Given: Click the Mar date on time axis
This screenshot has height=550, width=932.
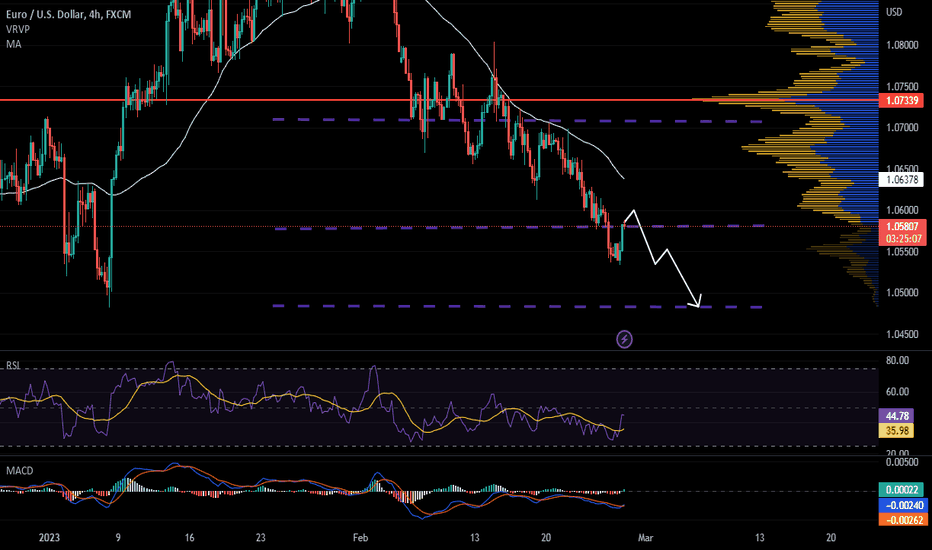Looking at the screenshot, I should (x=645, y=538).
